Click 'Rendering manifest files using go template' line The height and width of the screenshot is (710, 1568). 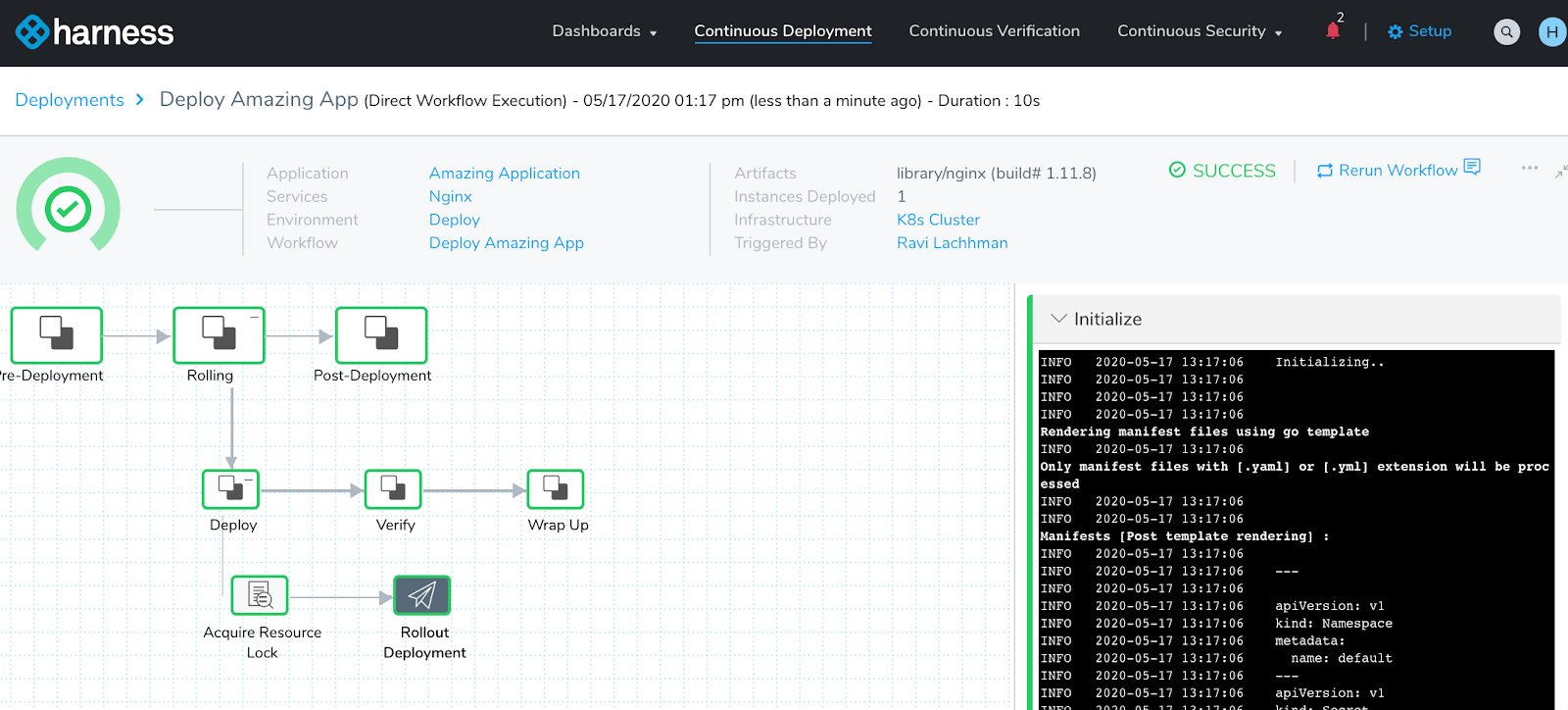(1204, 432)
